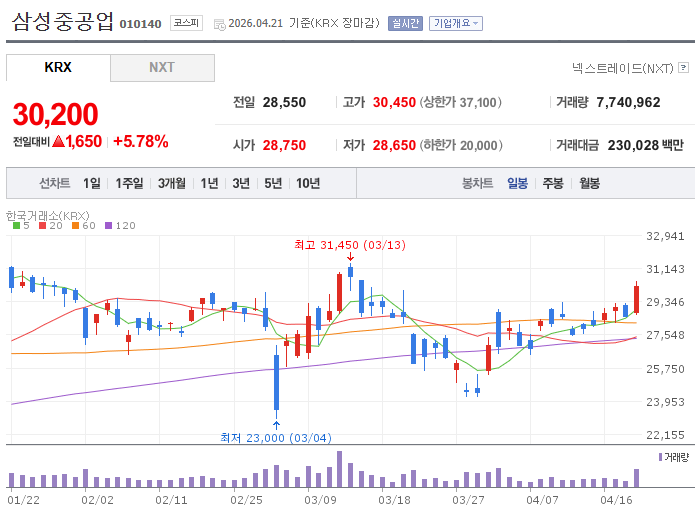Switch to the NXT tab

(x=162, y=67)
